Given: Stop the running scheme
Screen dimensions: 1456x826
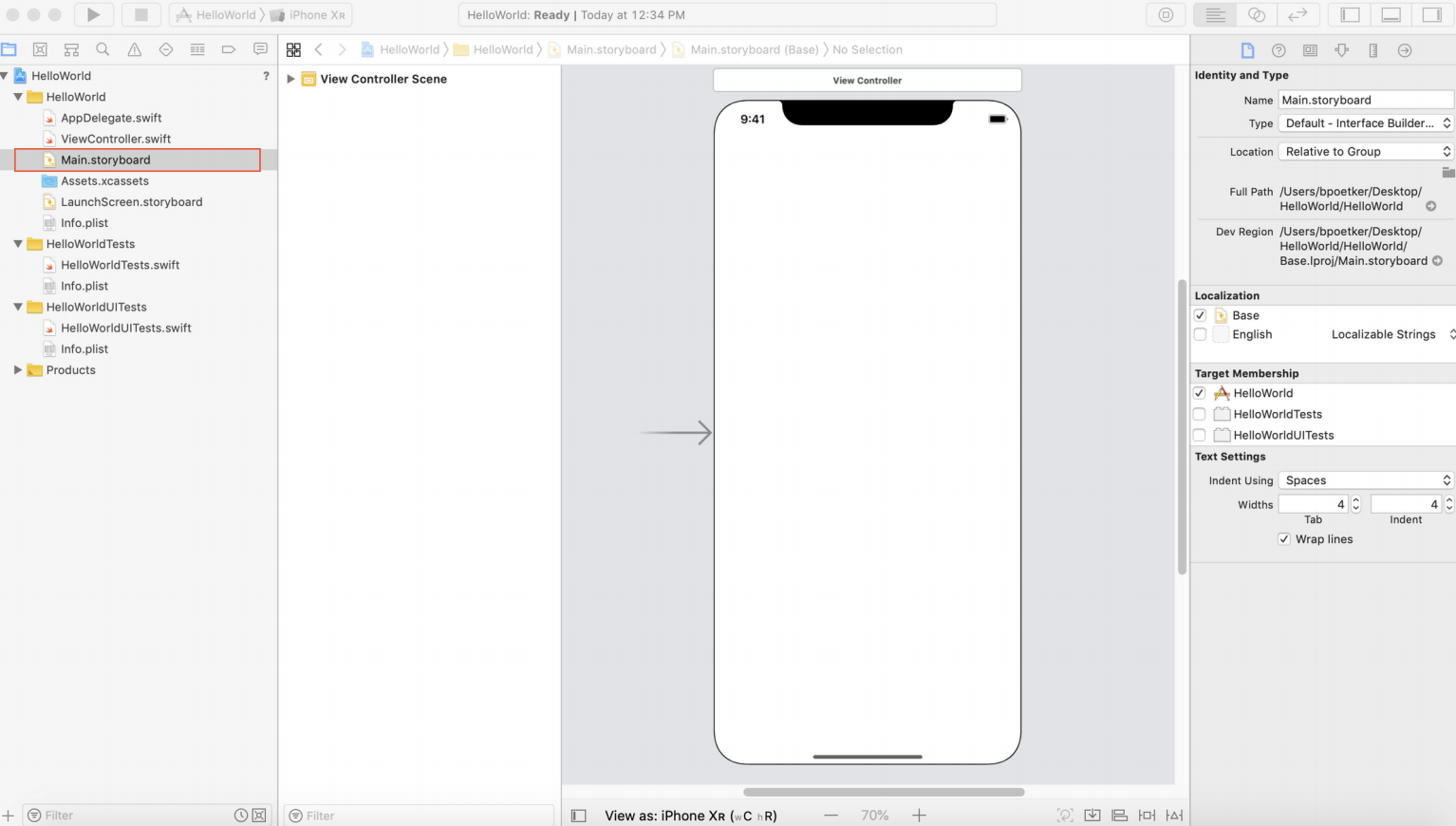Looking at the screenshot, I should pyautogui.click(x=140, y=14).
